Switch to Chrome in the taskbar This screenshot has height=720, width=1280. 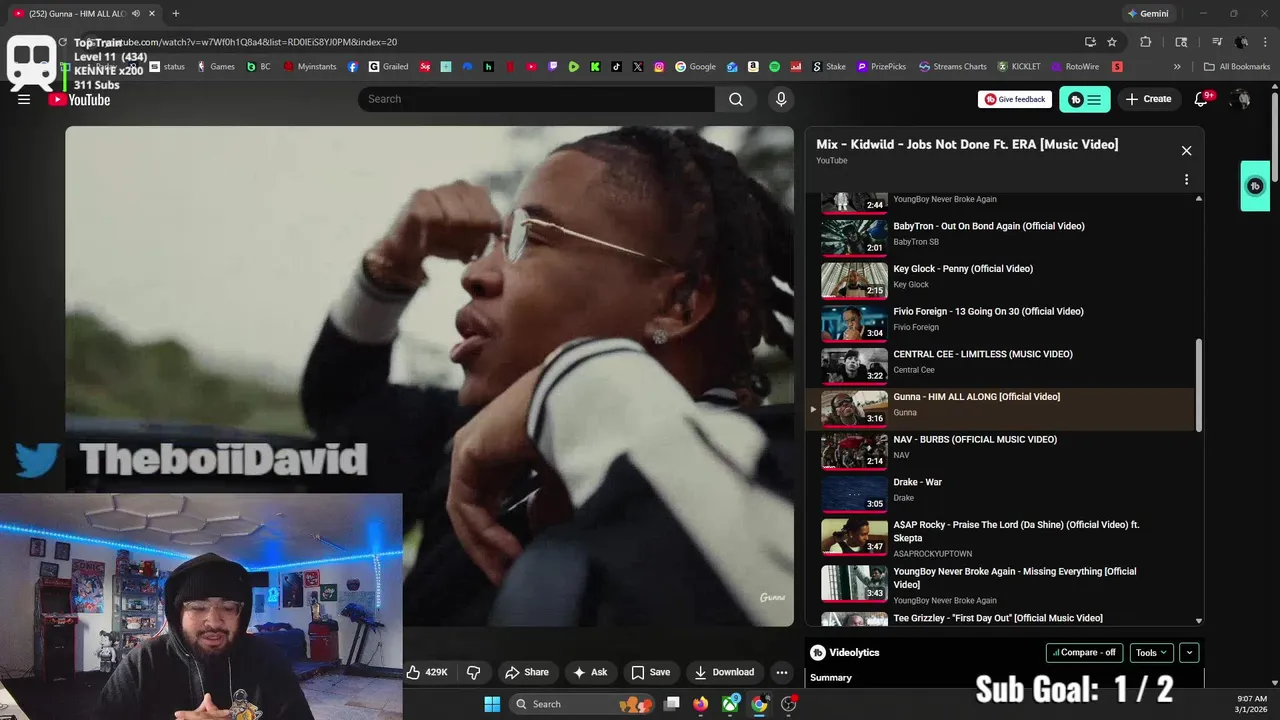point(760,704)
